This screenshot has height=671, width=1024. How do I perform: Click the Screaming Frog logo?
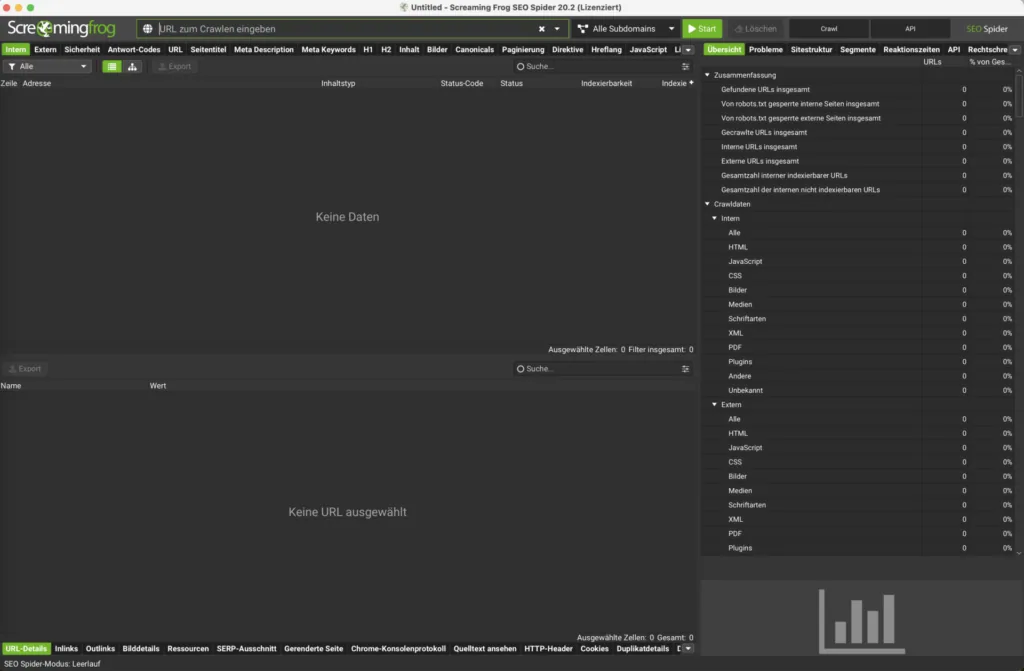point(61,29)
